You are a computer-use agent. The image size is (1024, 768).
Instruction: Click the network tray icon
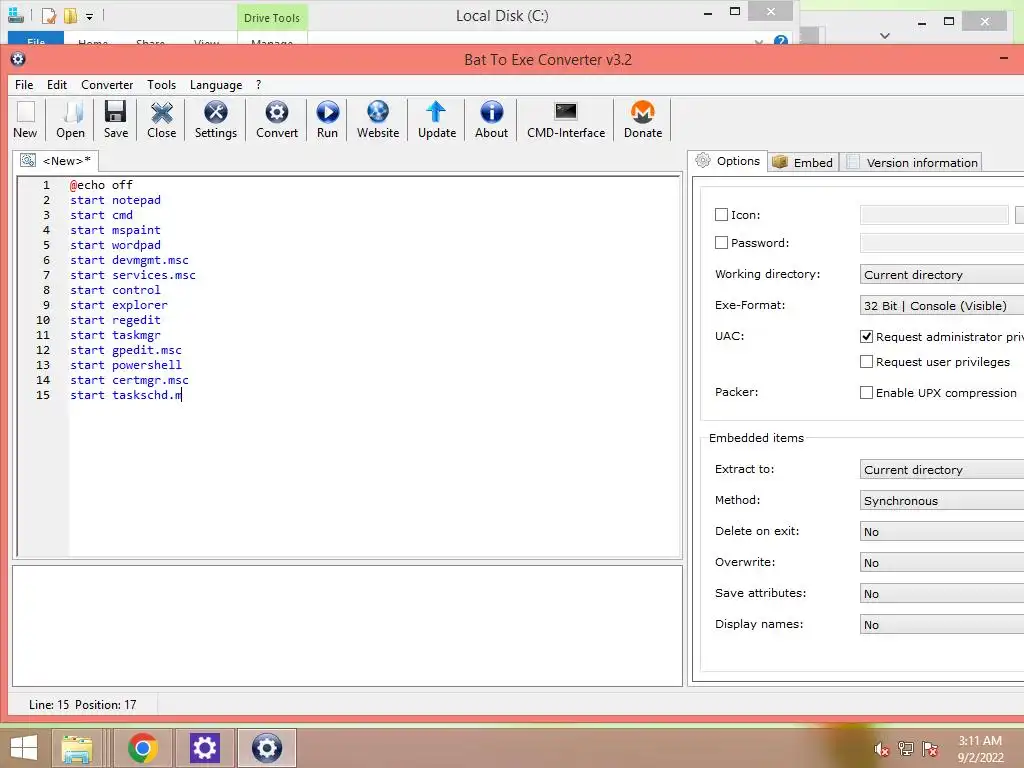point(906,749)
